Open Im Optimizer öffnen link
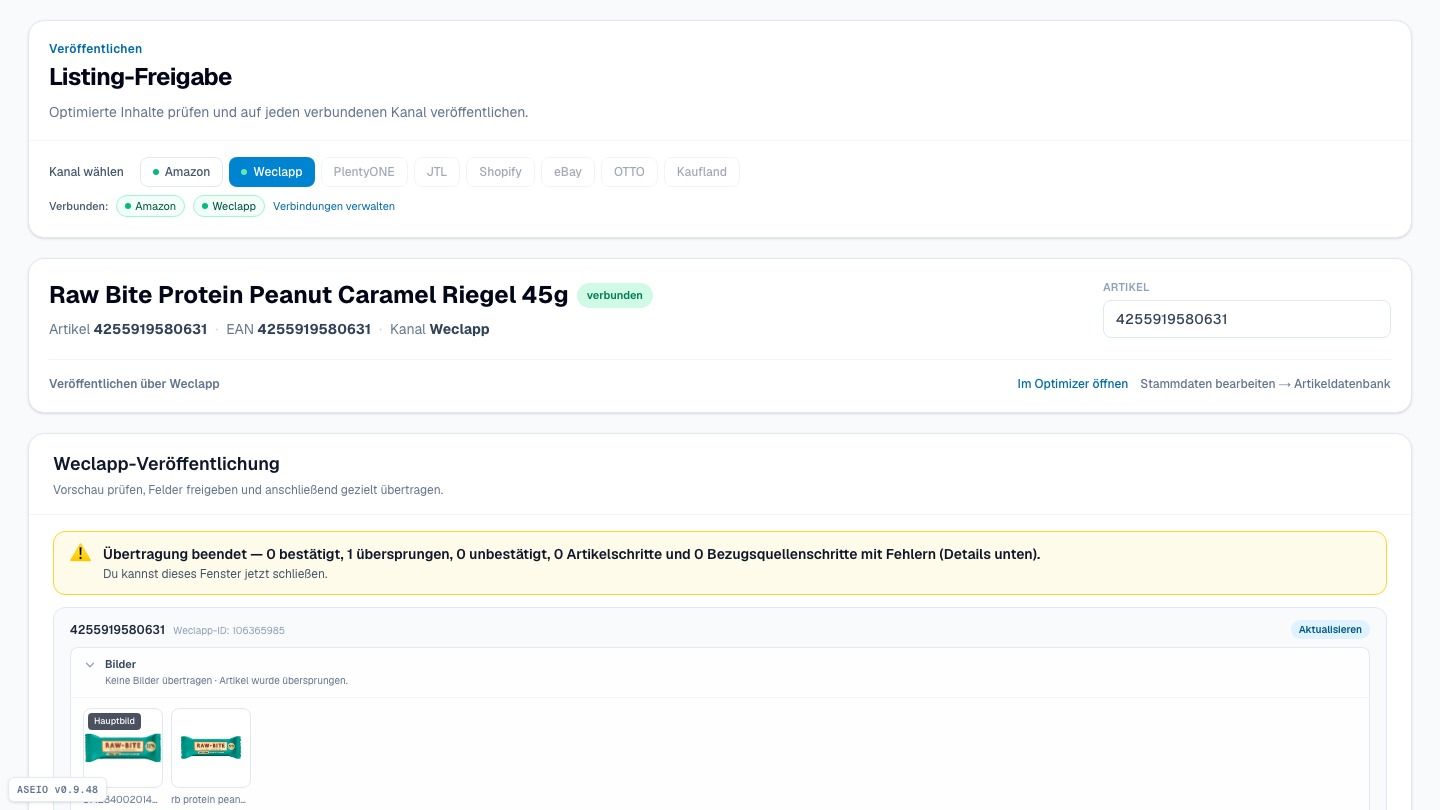Viewport: 1440px width, 810px height. tap(1073, 384)
